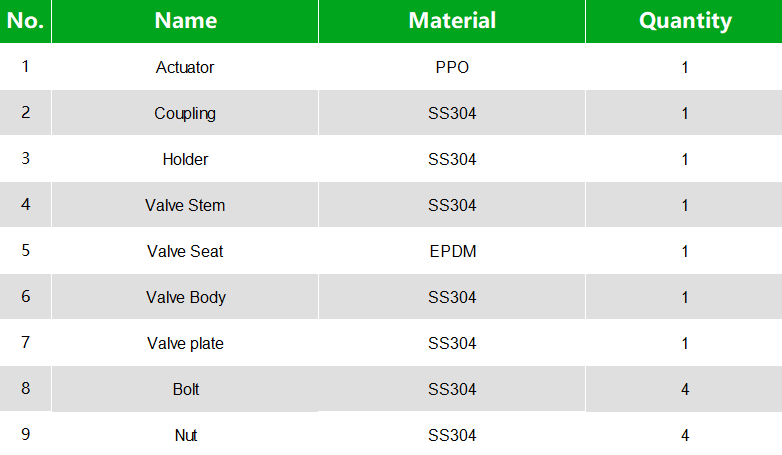Select the 'Coupling' name cell
Image resolution: width=782 pixels, height=455 pixels.
[x=185, y=114]
